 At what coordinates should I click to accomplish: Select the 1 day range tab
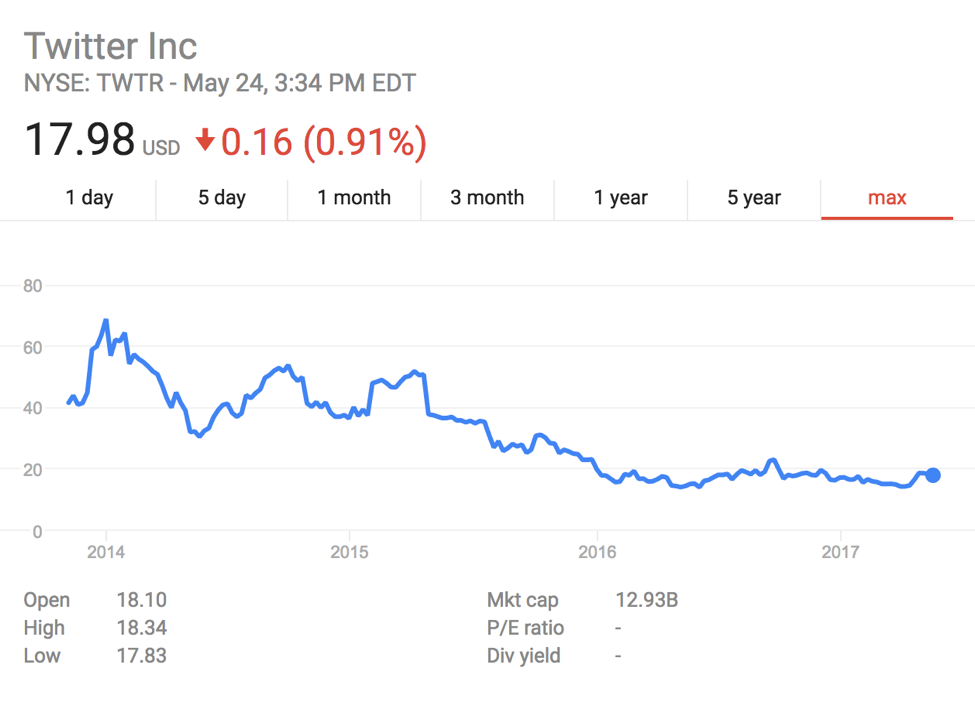click(x=89, y=198)
